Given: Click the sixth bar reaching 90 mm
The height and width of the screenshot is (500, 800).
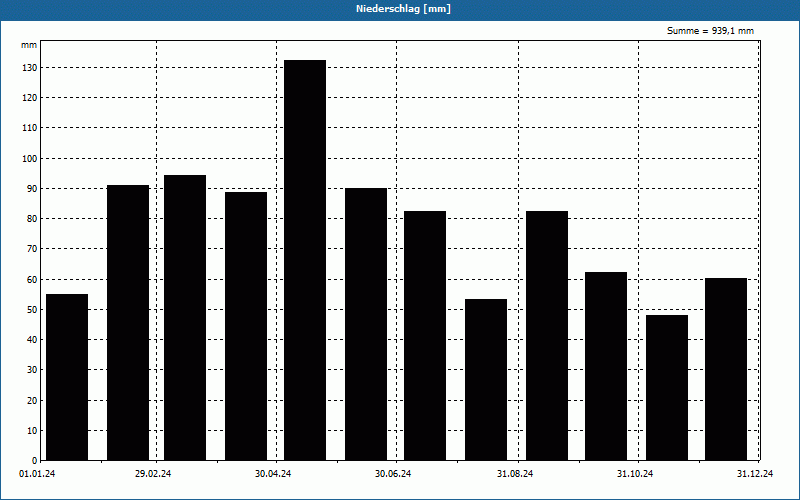Looking at the screenshot, I should coord(366,324).
